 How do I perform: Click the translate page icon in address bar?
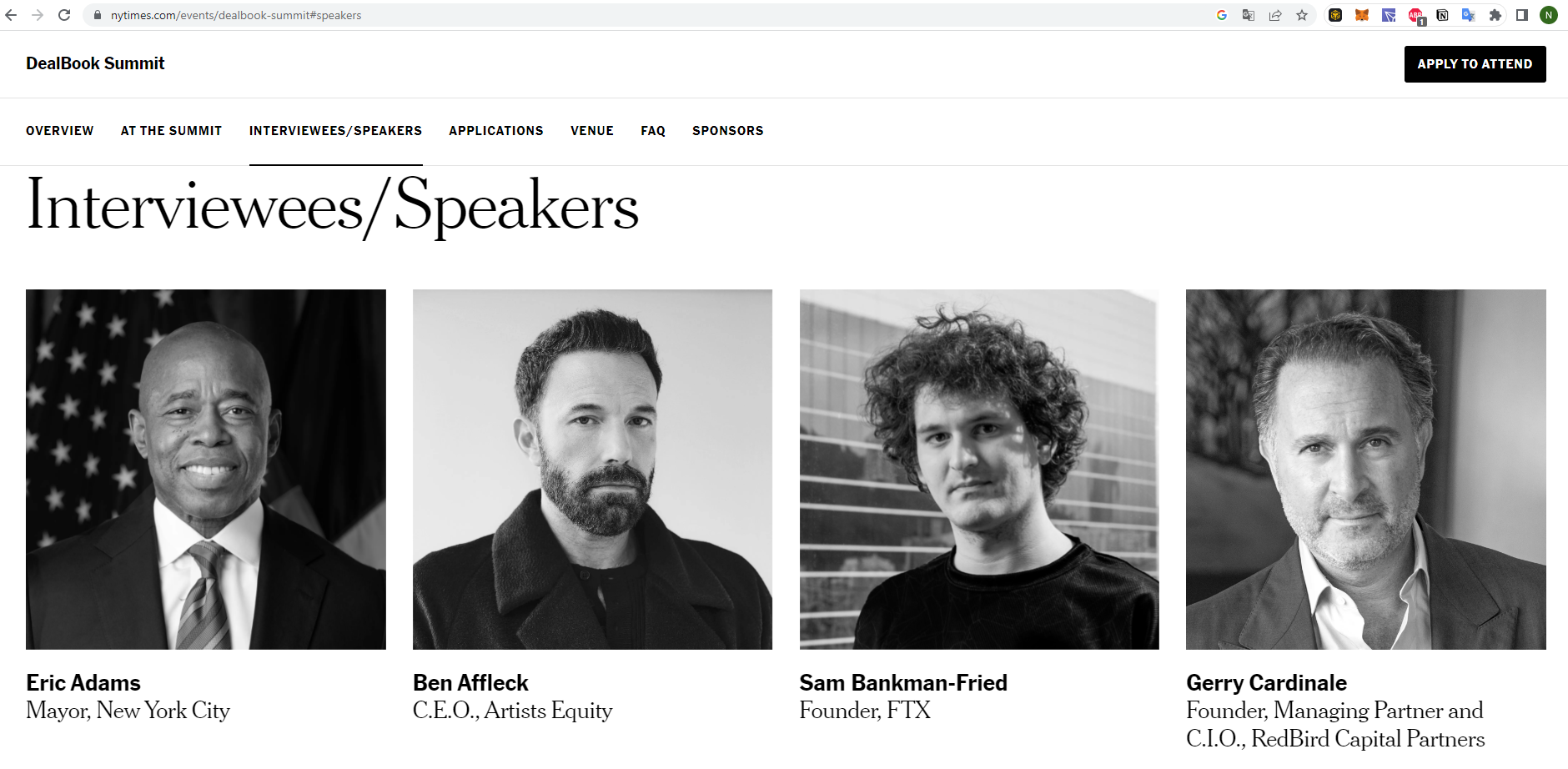tap(1249, 15)
